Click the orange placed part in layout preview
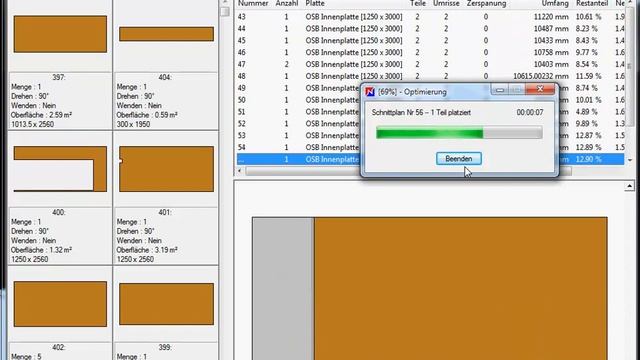The width and height of the screenshot is (640, 360). [x=460, y=289]
